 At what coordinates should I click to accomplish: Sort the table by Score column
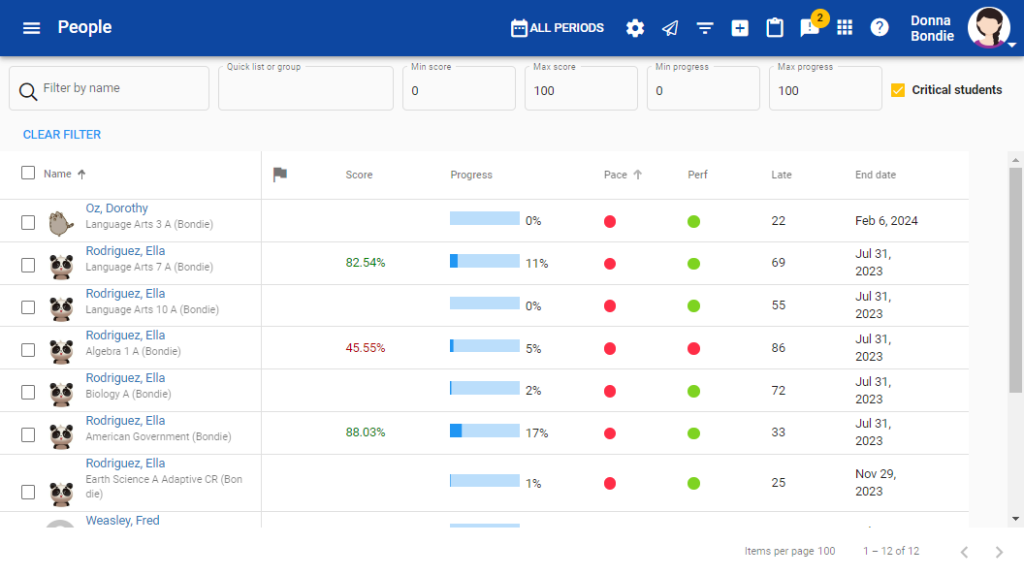(359, 175)
